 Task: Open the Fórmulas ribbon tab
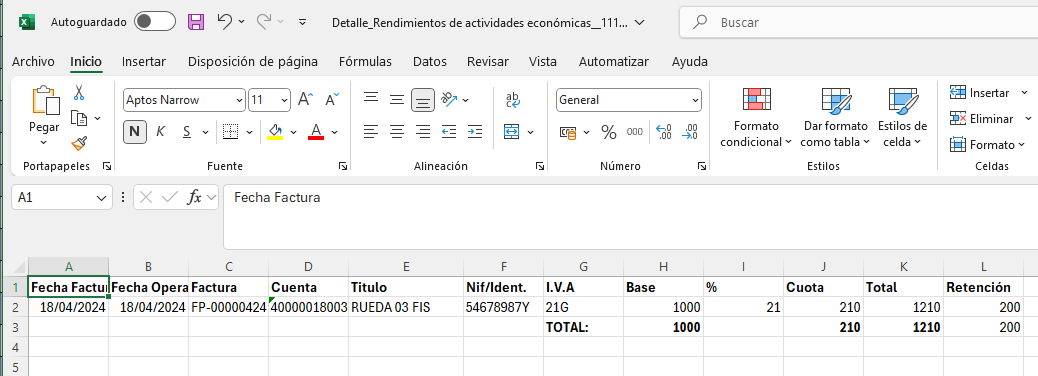365,62
